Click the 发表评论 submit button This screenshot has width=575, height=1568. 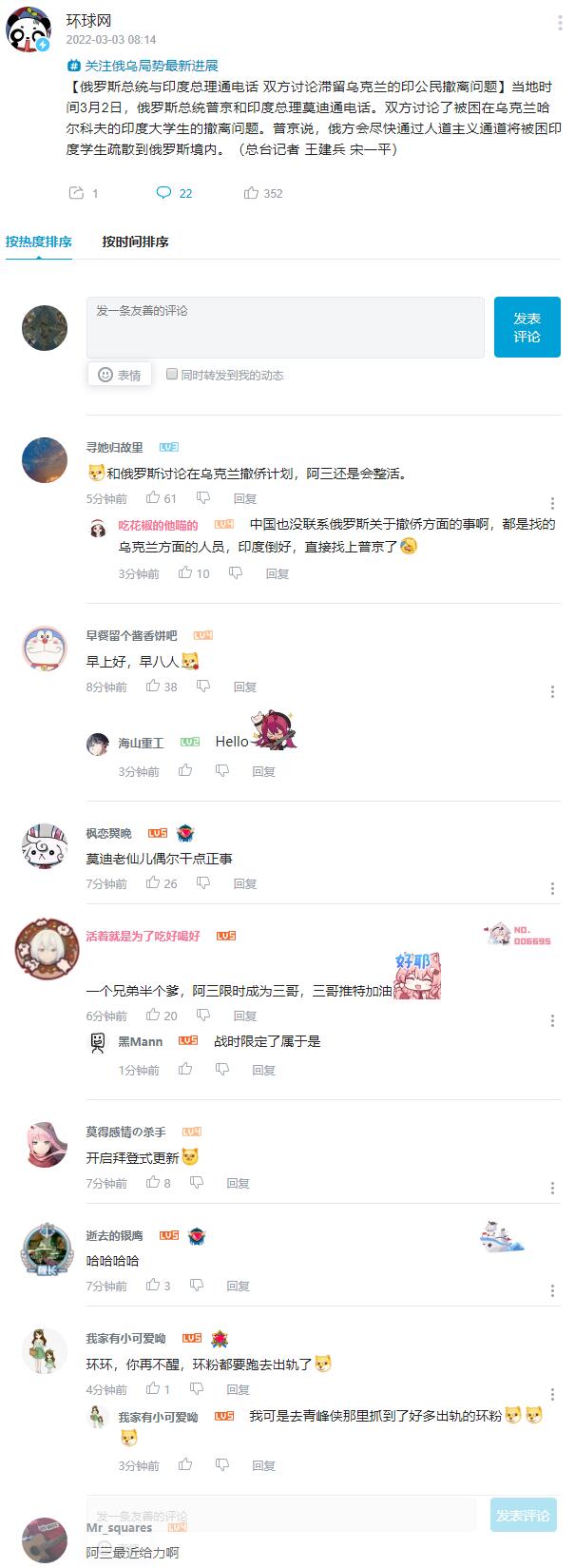click(x=527, y=327)
